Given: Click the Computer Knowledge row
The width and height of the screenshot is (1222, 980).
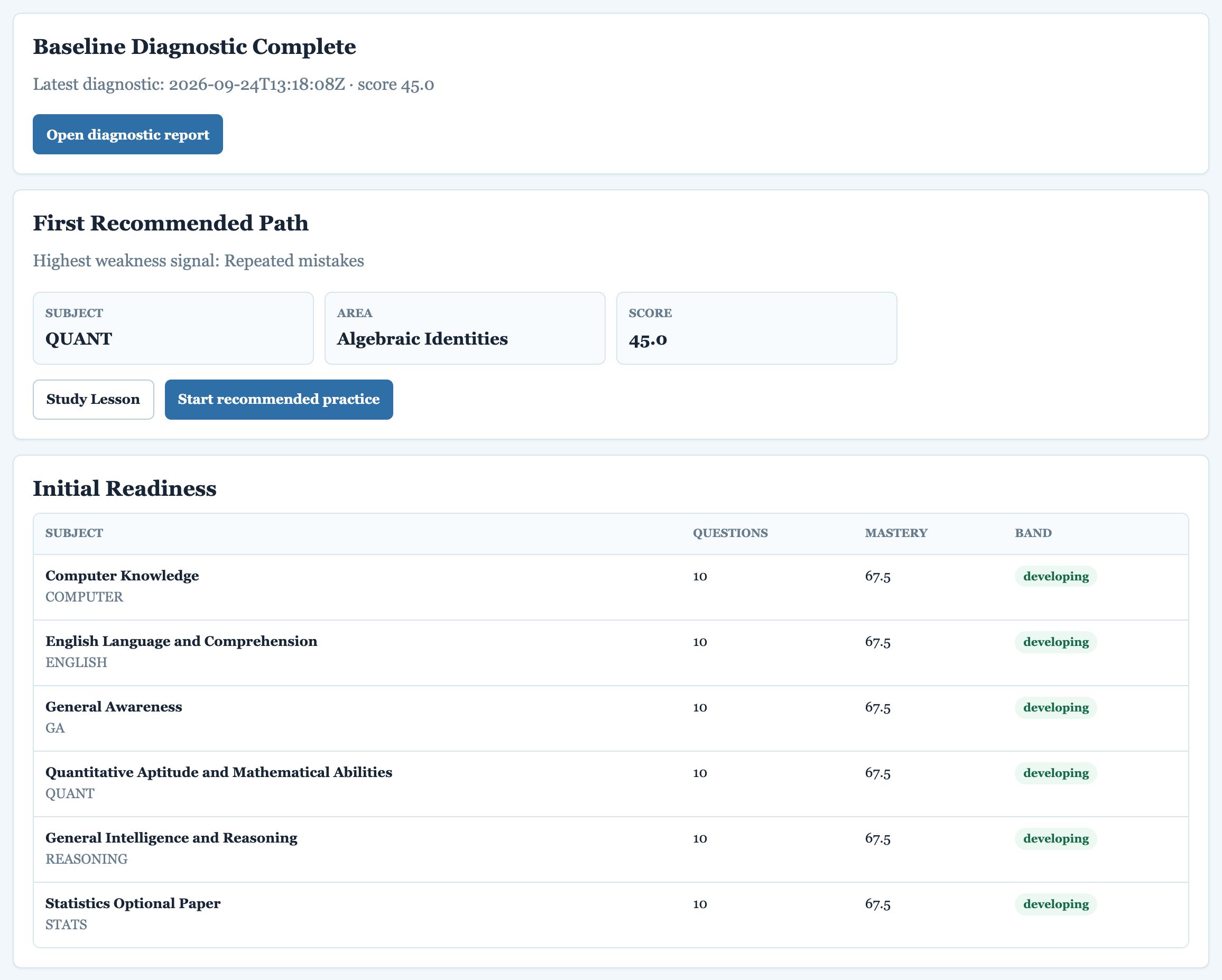Looking at the screenshot, I should point(611,587).
